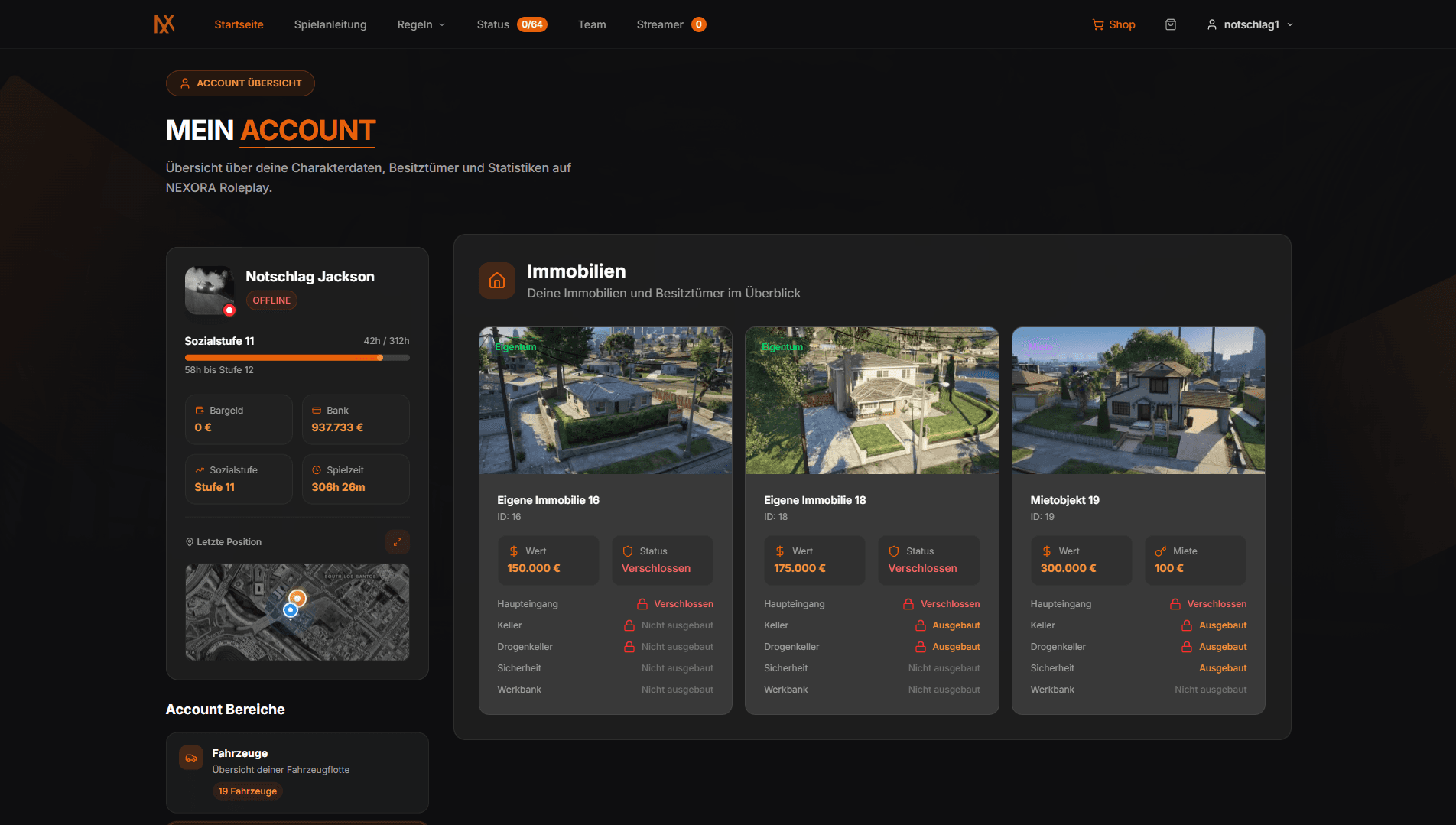Click the orange marker on the map
1456x825 pixels.
(297, 598)
